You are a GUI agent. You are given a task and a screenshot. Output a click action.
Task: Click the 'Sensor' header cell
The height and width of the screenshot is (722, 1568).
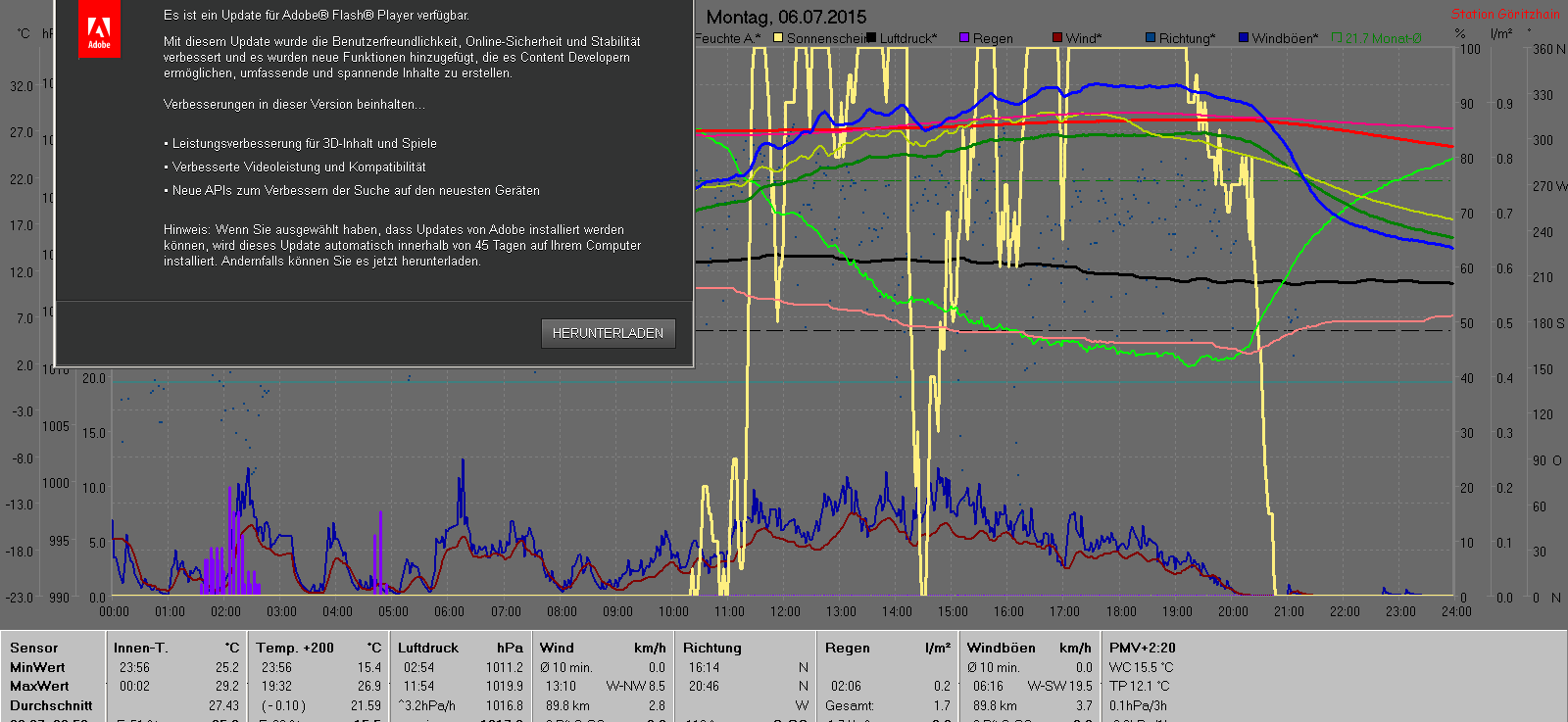34,648
